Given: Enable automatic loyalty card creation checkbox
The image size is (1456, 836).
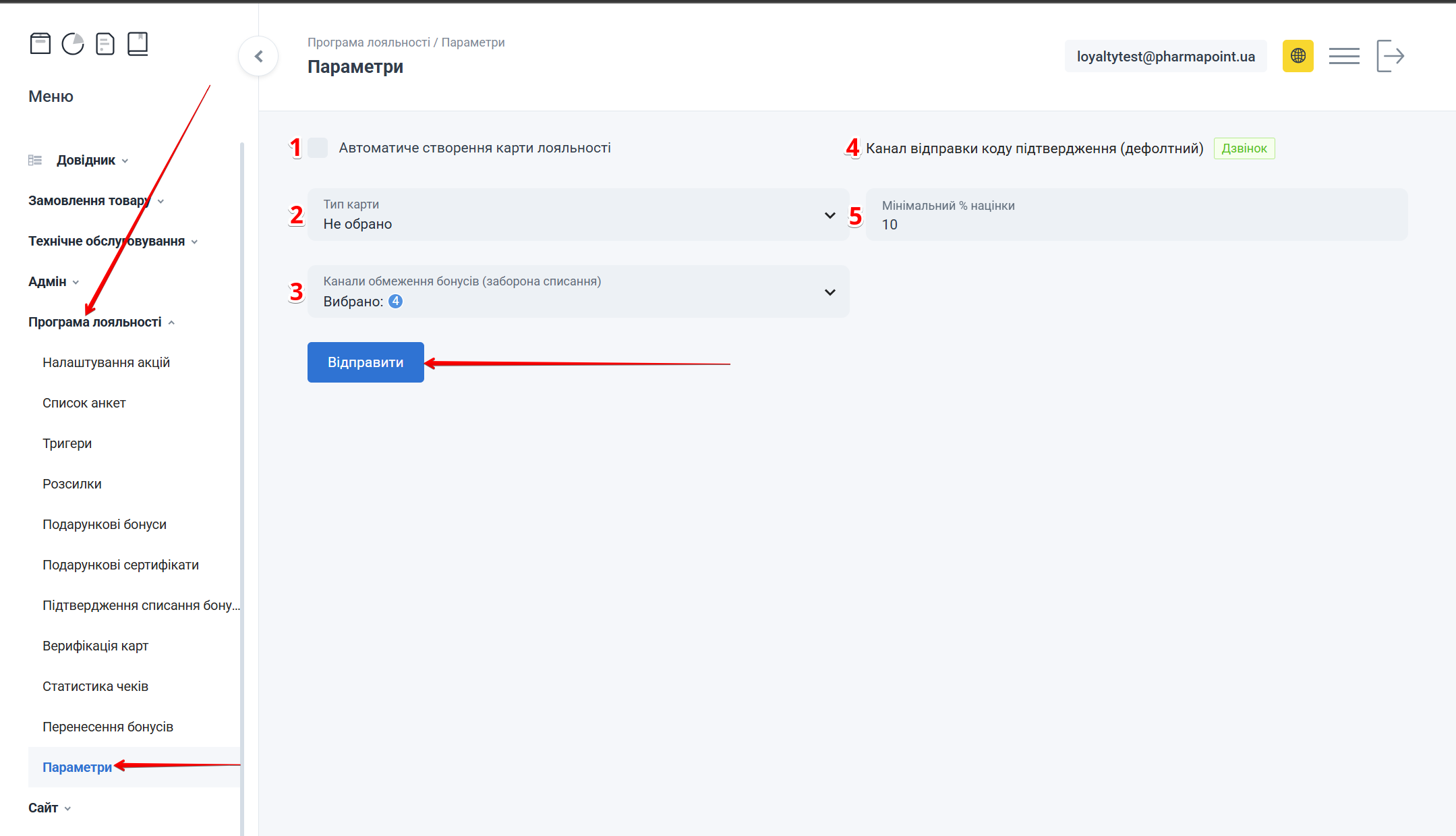Looking at the screenshot, I should click(318, 148).
